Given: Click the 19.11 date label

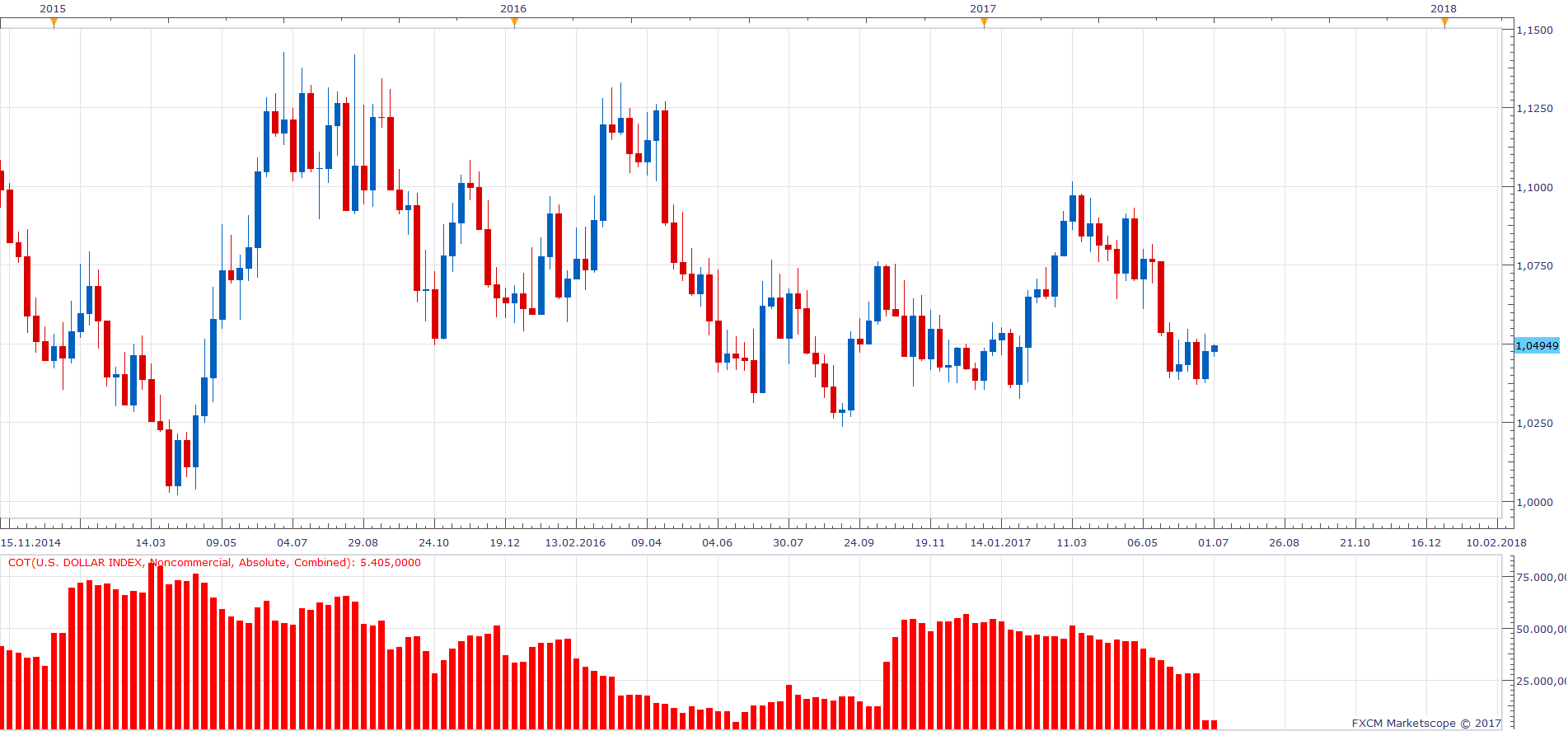Looking at the screenshot, I should [x=930, y=542].
